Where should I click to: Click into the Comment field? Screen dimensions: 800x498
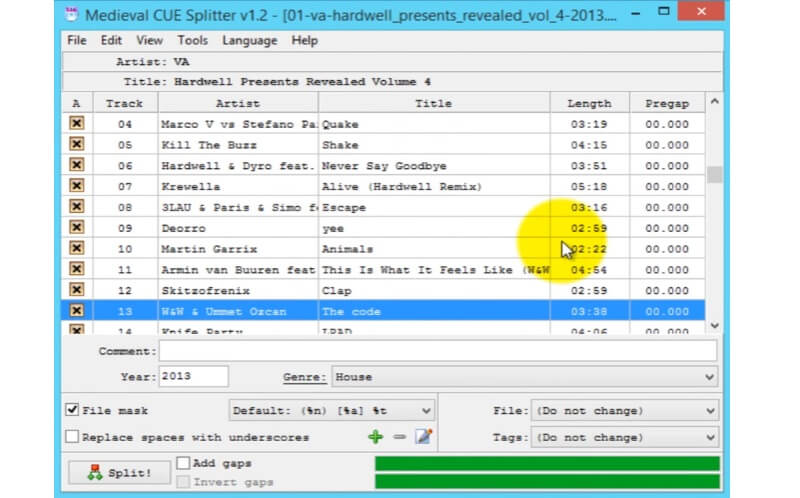coord(438,351)
